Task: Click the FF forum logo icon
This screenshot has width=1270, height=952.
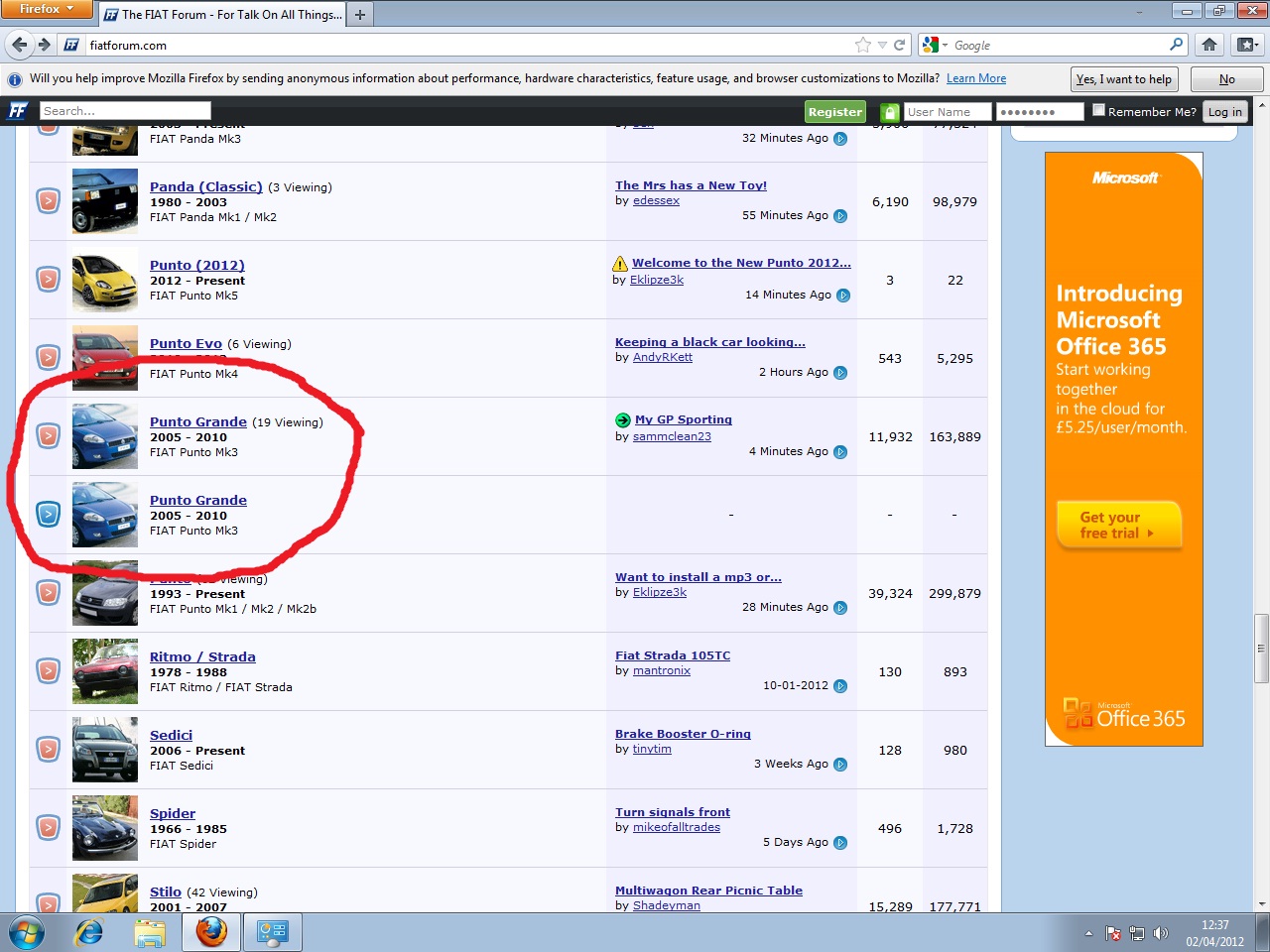Action: 18,111
